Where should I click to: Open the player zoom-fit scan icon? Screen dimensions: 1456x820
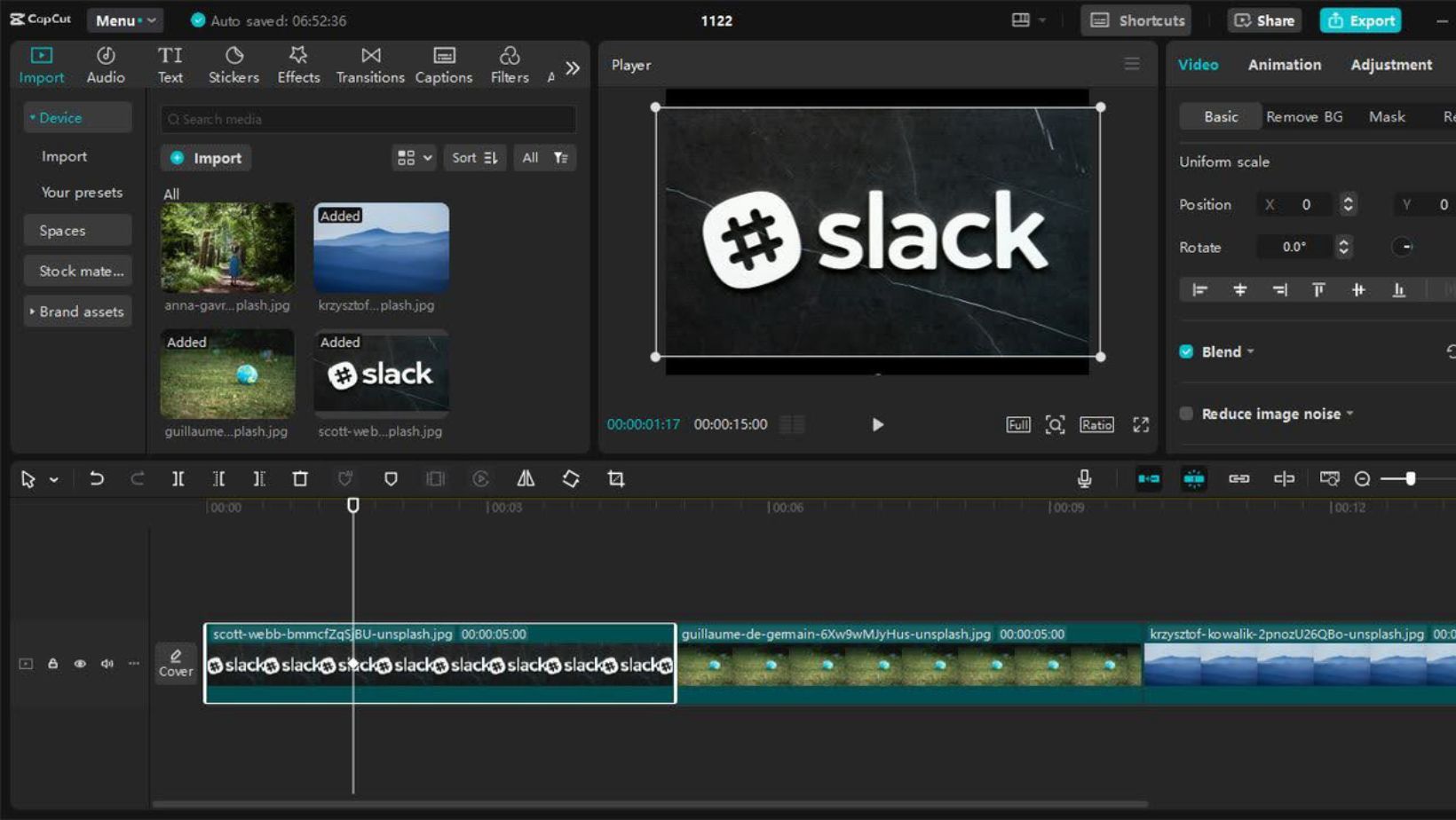coord(1055,425)
